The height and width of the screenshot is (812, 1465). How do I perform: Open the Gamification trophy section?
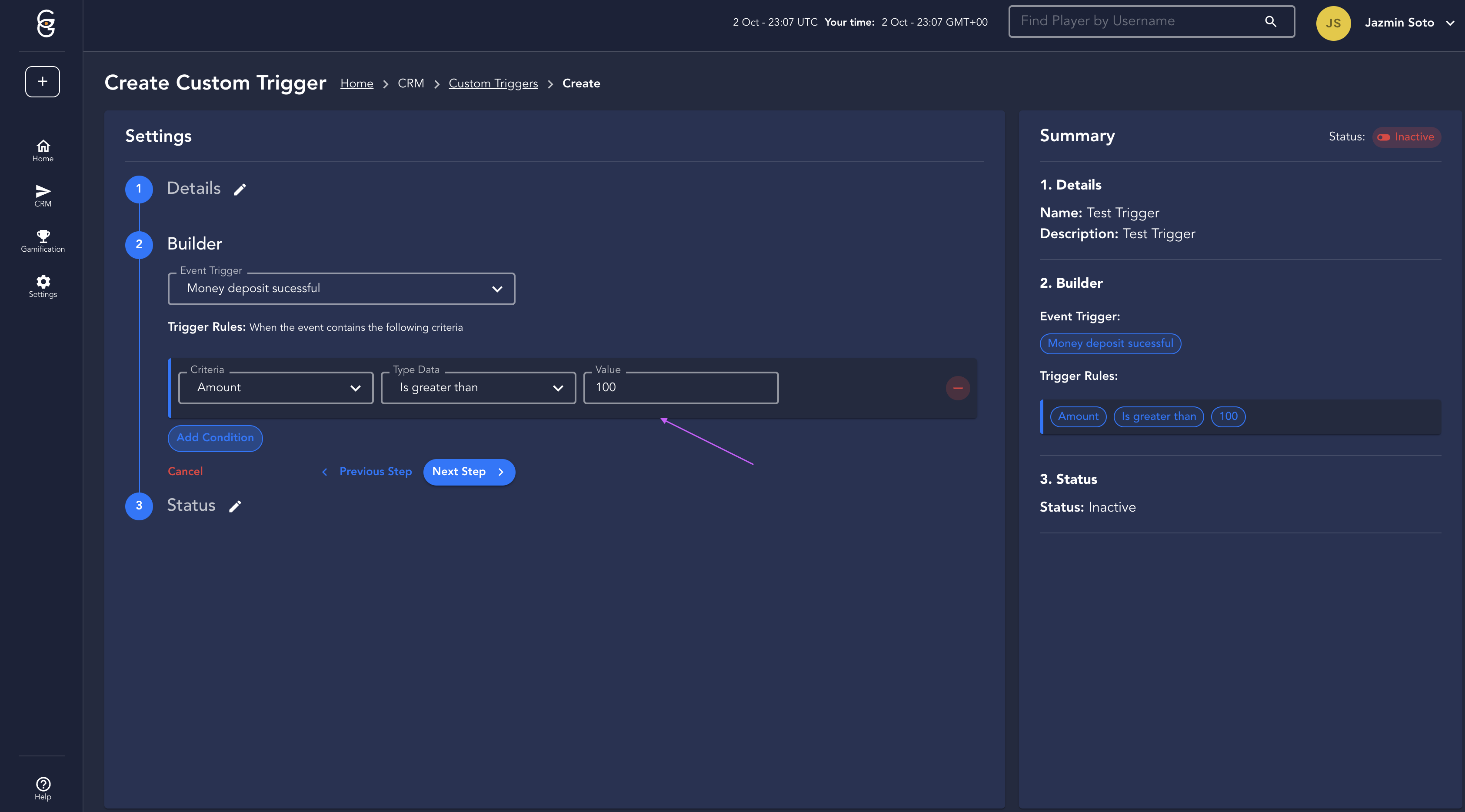(43, 240)
